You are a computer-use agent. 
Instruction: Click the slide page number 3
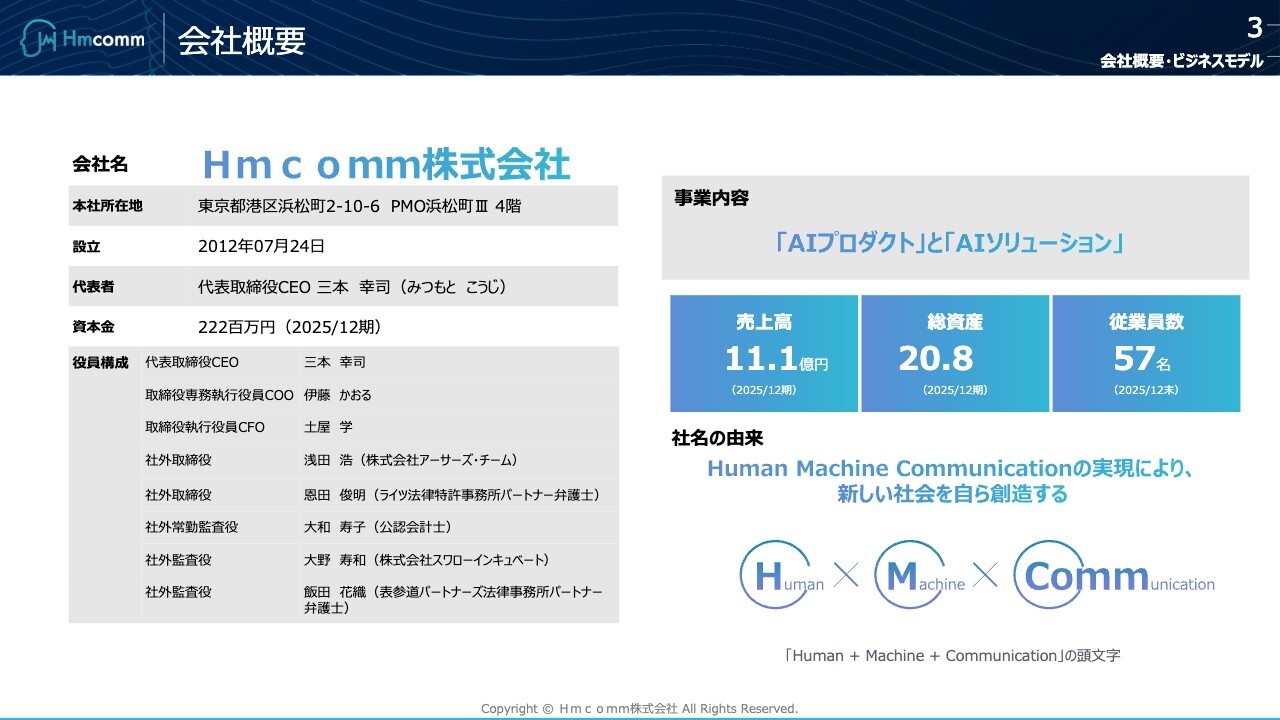1254,27
